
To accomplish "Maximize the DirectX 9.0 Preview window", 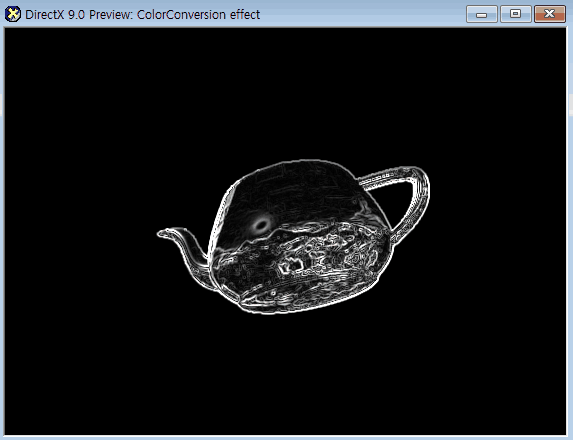I will [x=516, y=14].
